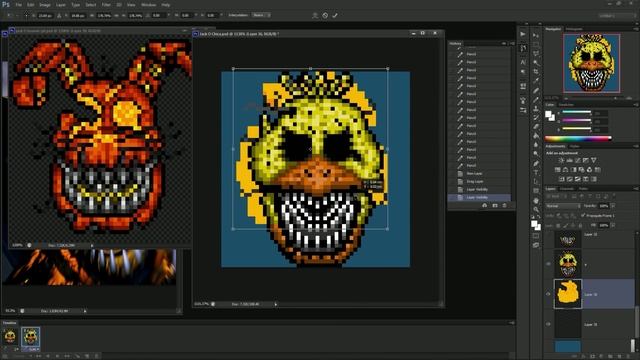The height and width of the screenshot is (360, 640).
Task: Open the layer Opacity dropdown arrow
Action: [613, 206]
